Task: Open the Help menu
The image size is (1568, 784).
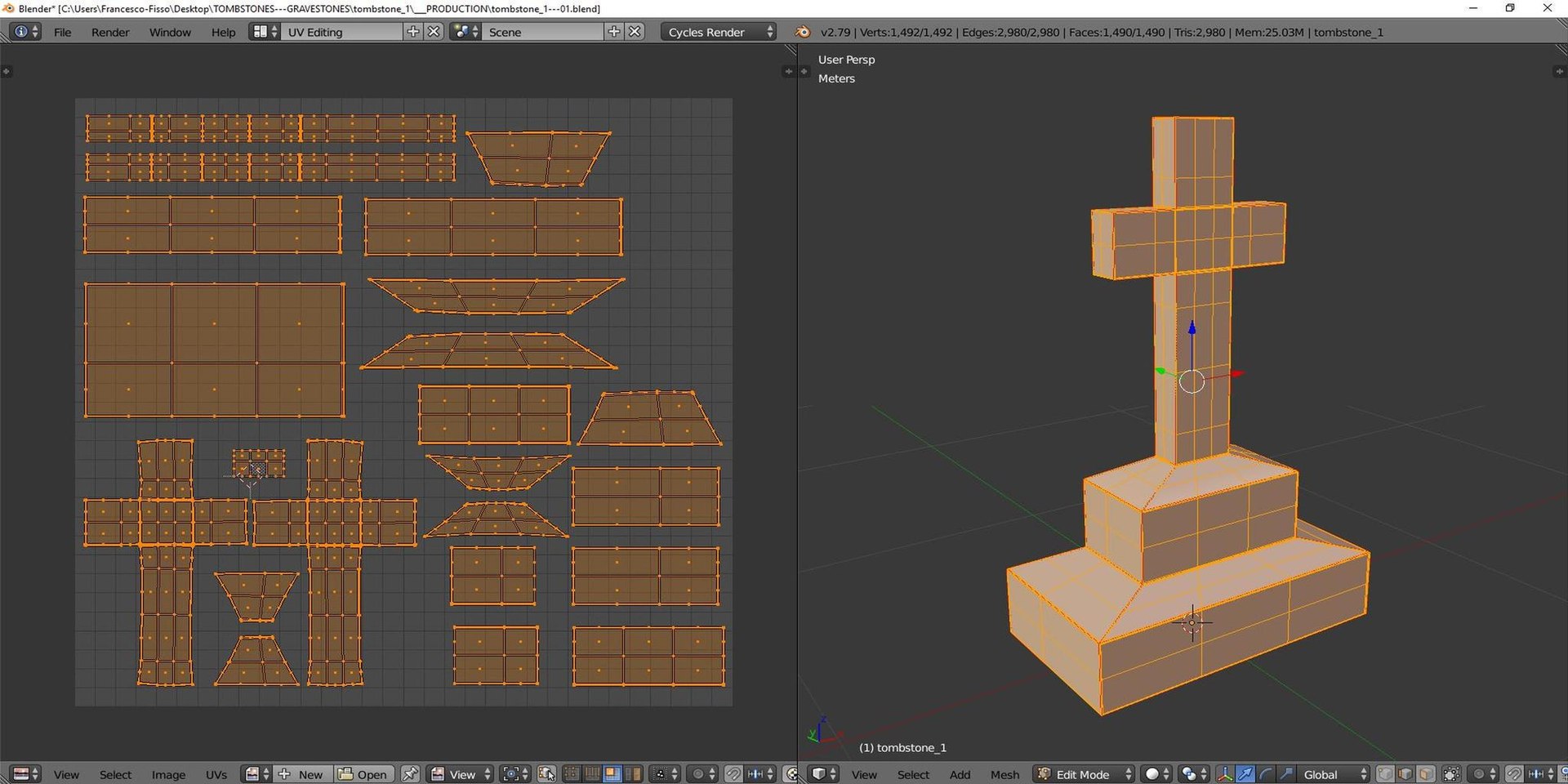Action: click(x=223, y=32)
